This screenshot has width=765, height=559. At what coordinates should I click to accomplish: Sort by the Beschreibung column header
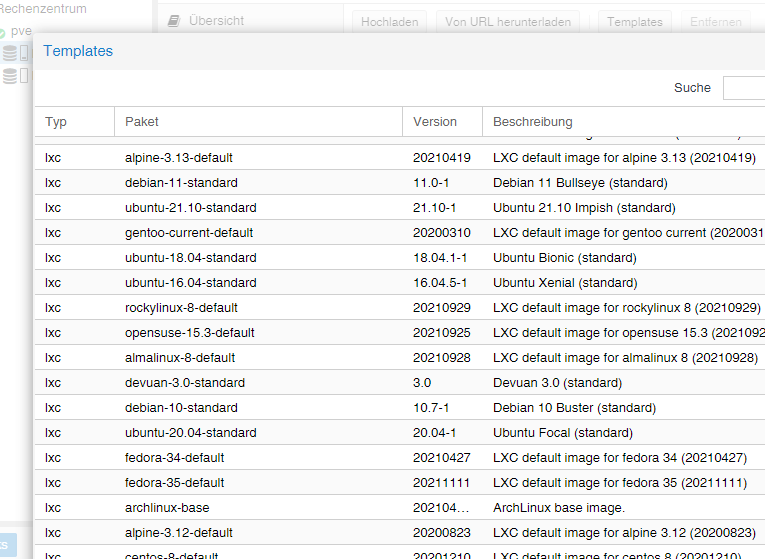click(x=624, y=121)
